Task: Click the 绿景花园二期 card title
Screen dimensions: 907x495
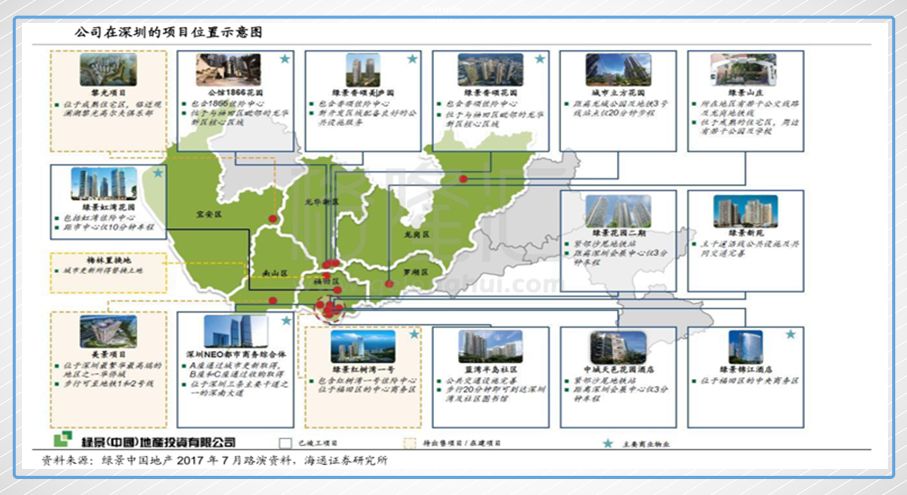Action: [x=618, y=233]
